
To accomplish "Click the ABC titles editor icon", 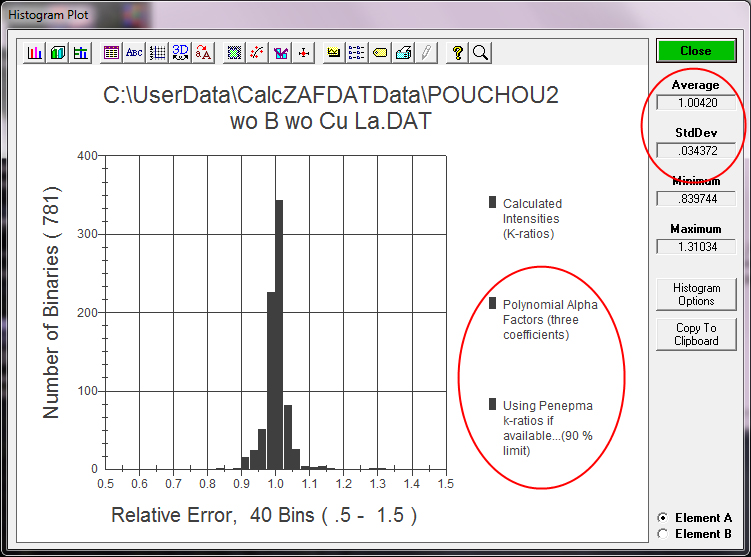I will [x=134, y=53].
